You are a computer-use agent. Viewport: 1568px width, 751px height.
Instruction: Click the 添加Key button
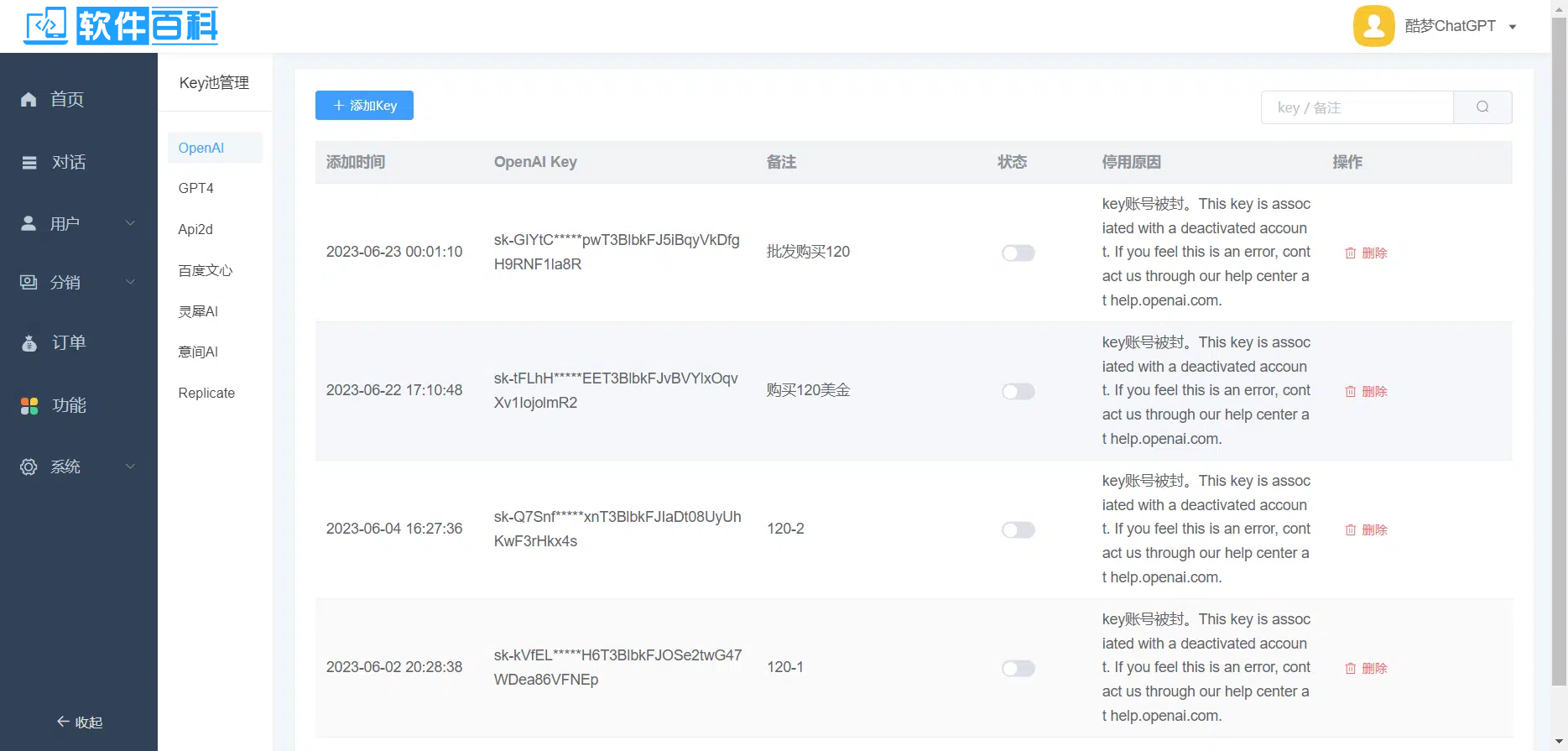364,106
